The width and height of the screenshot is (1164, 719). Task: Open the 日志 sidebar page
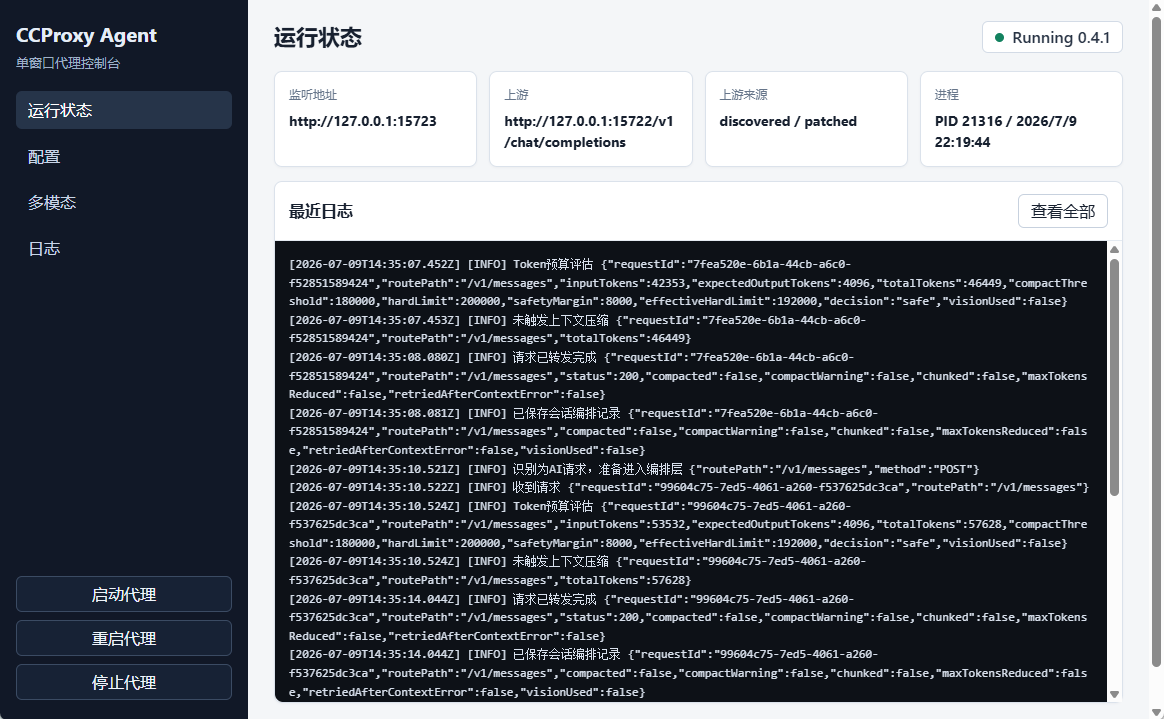pos(123,249)
